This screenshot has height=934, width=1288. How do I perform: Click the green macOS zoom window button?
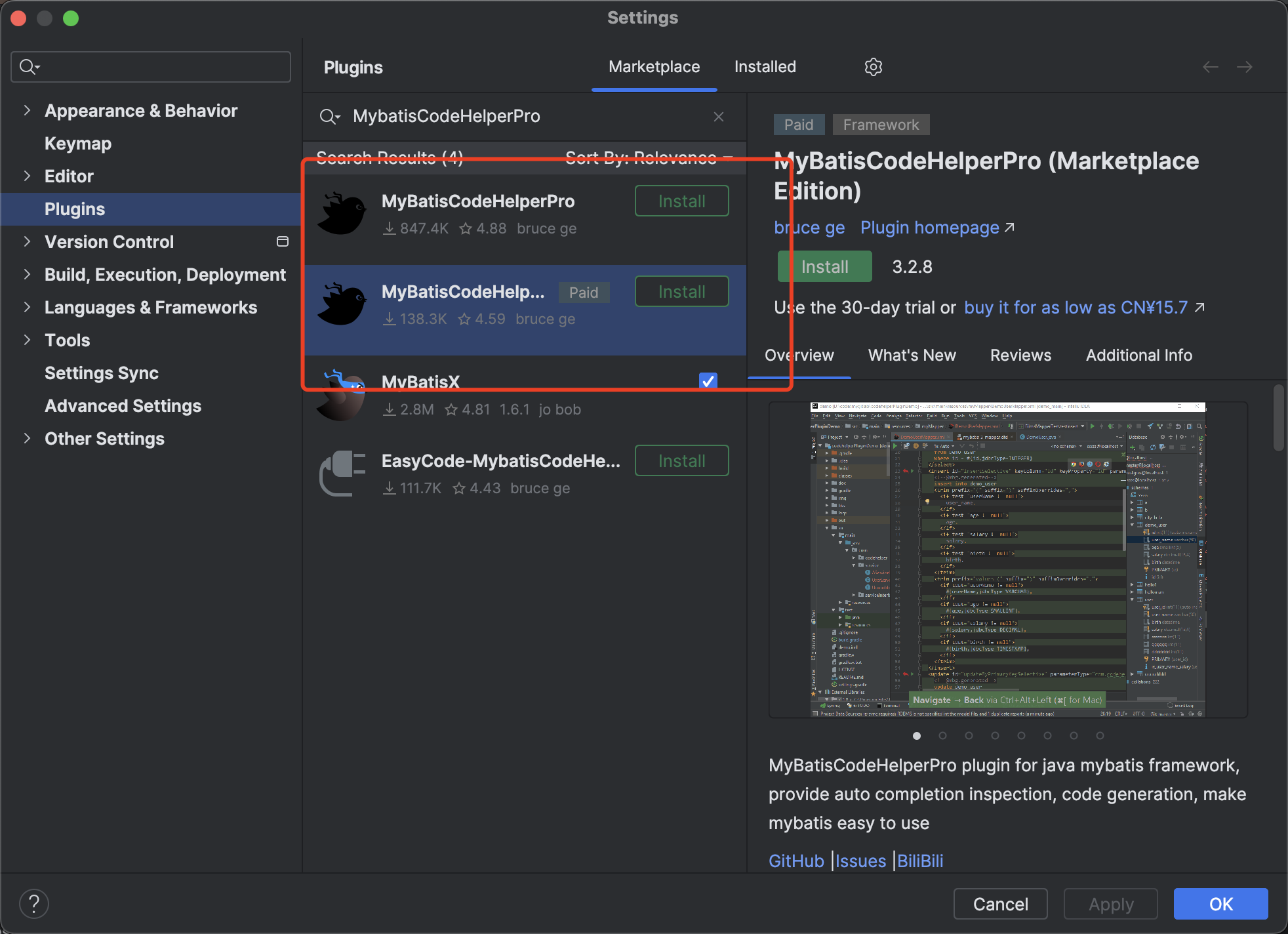point(71,18)
